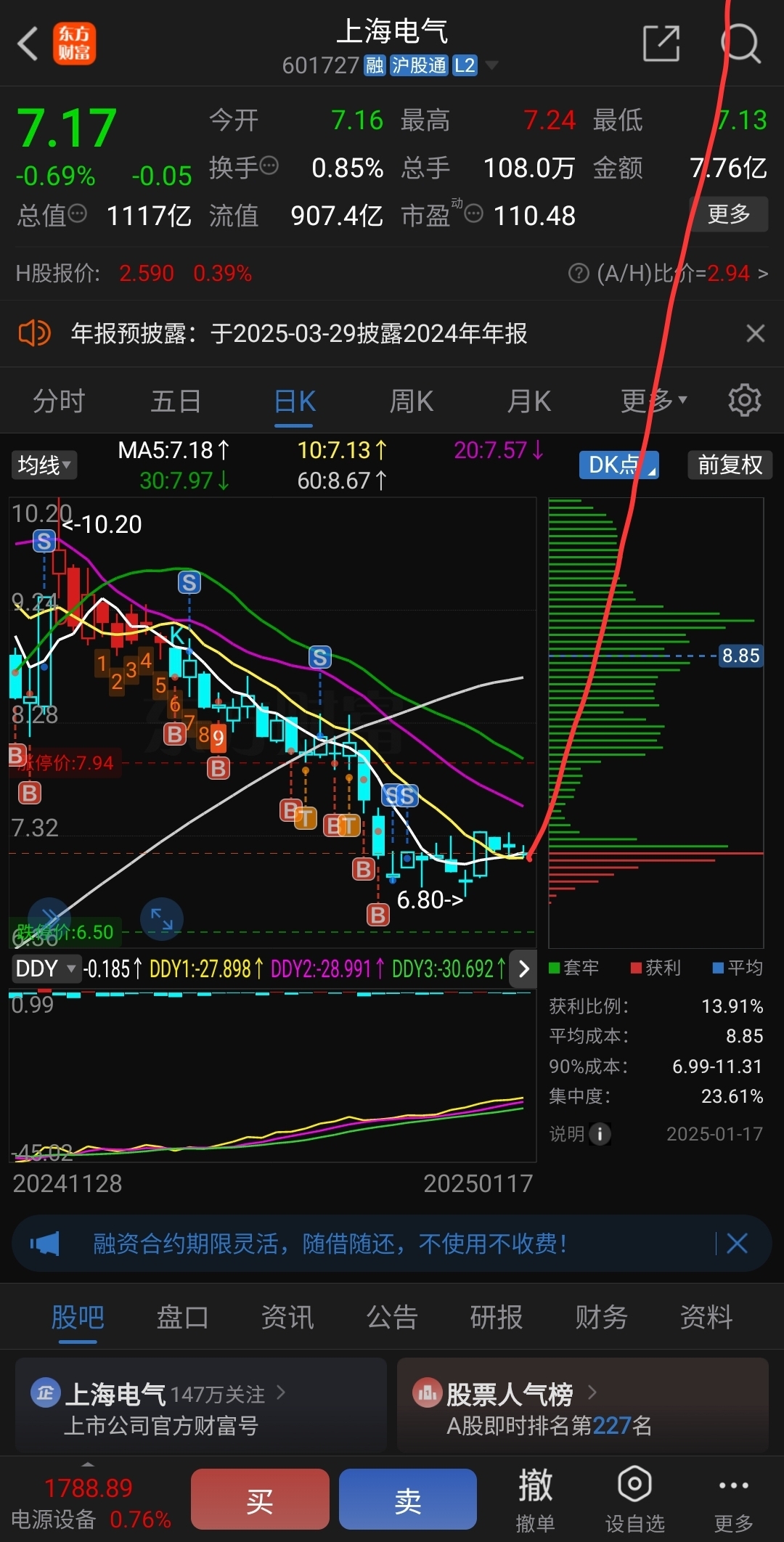Tap the L2 level tag
784x1542 pixels.
pyautogui.click(x=465, y=65)
